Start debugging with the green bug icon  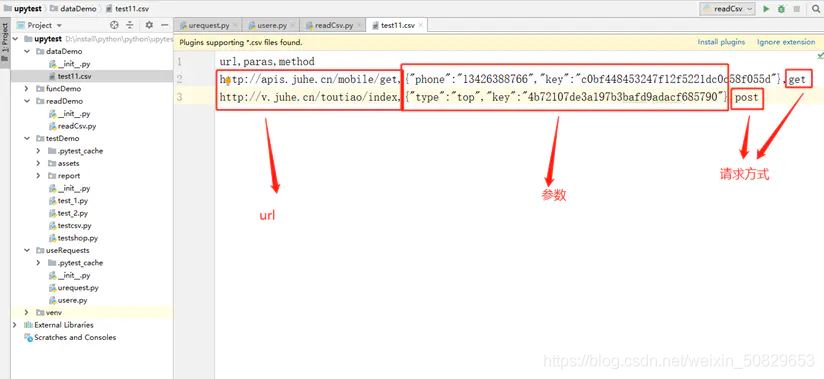click(781, 9)
